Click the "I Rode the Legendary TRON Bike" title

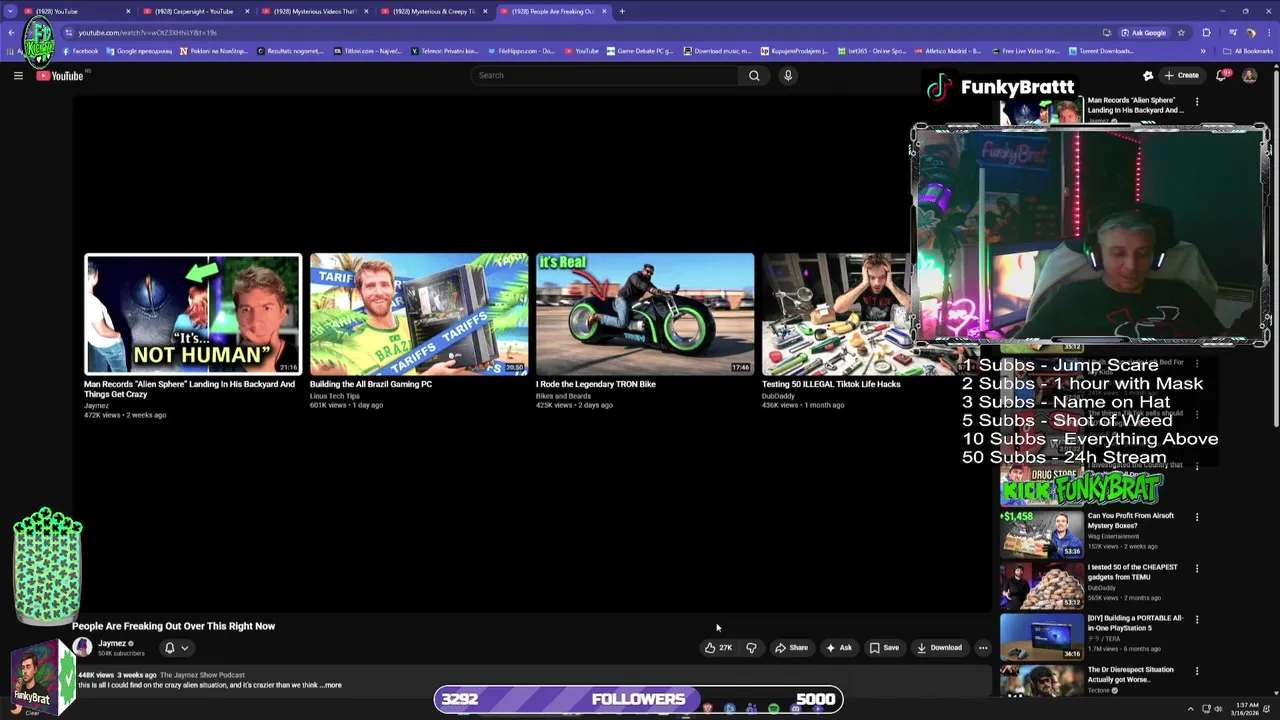(x=595, y=384)
